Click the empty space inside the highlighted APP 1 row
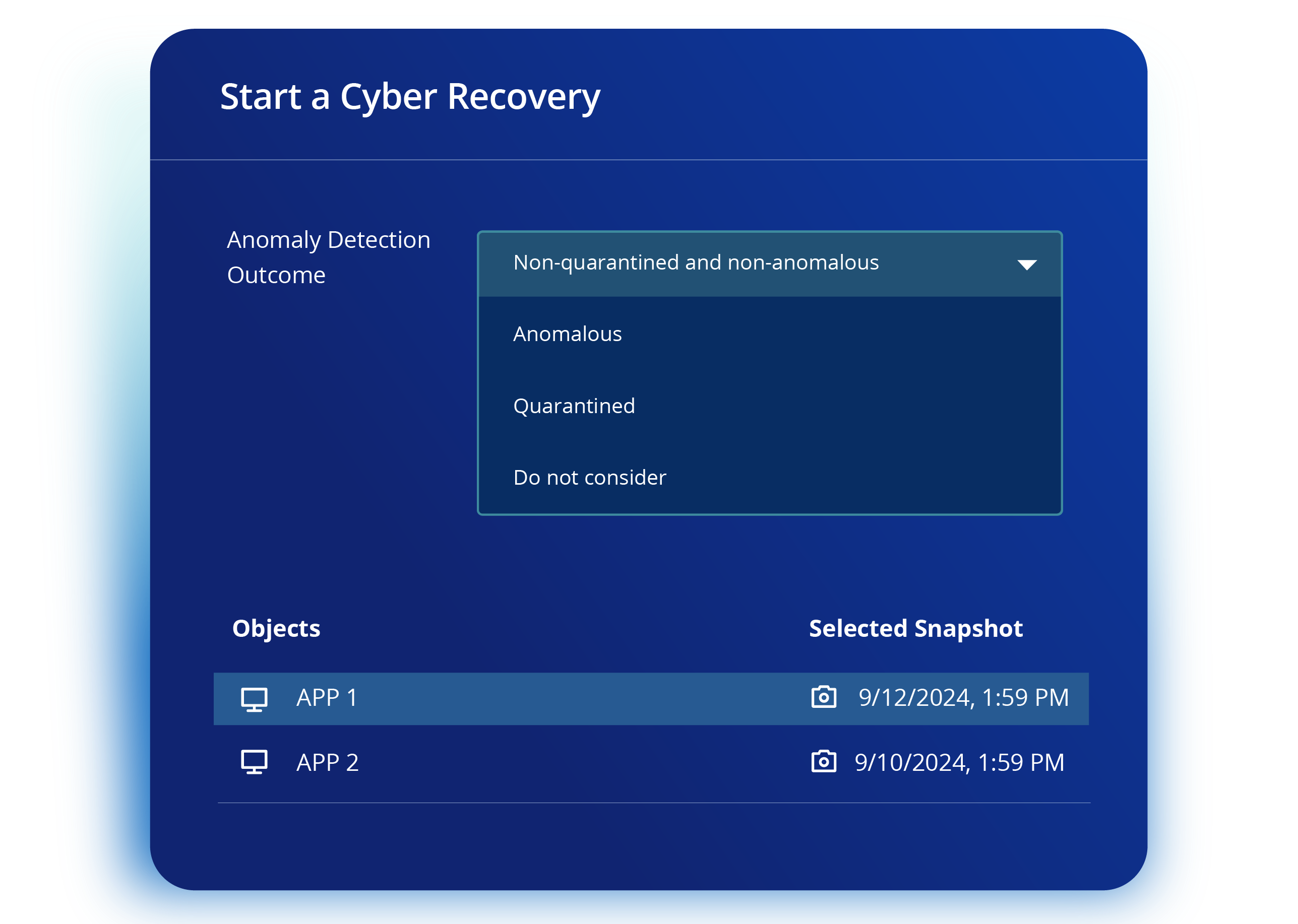Screen dimensions: 1298x924 coord(569,699)
